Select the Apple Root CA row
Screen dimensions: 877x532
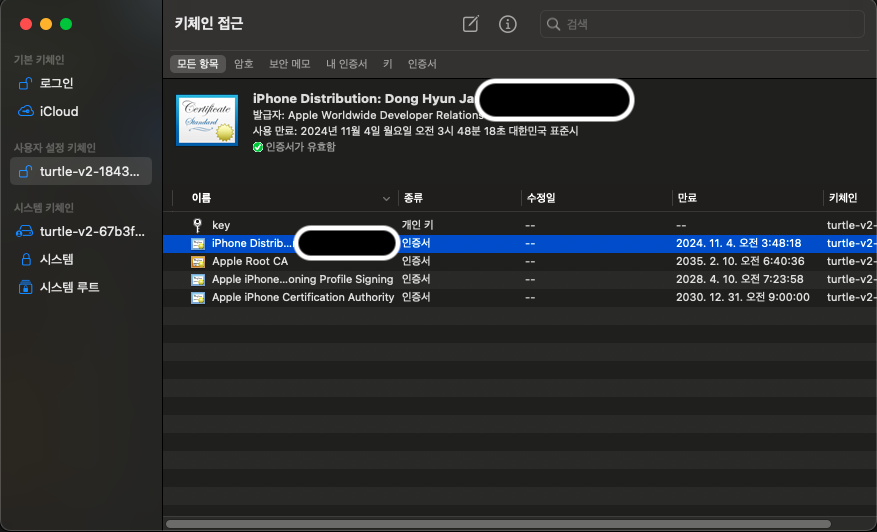(x=520, y=261)
